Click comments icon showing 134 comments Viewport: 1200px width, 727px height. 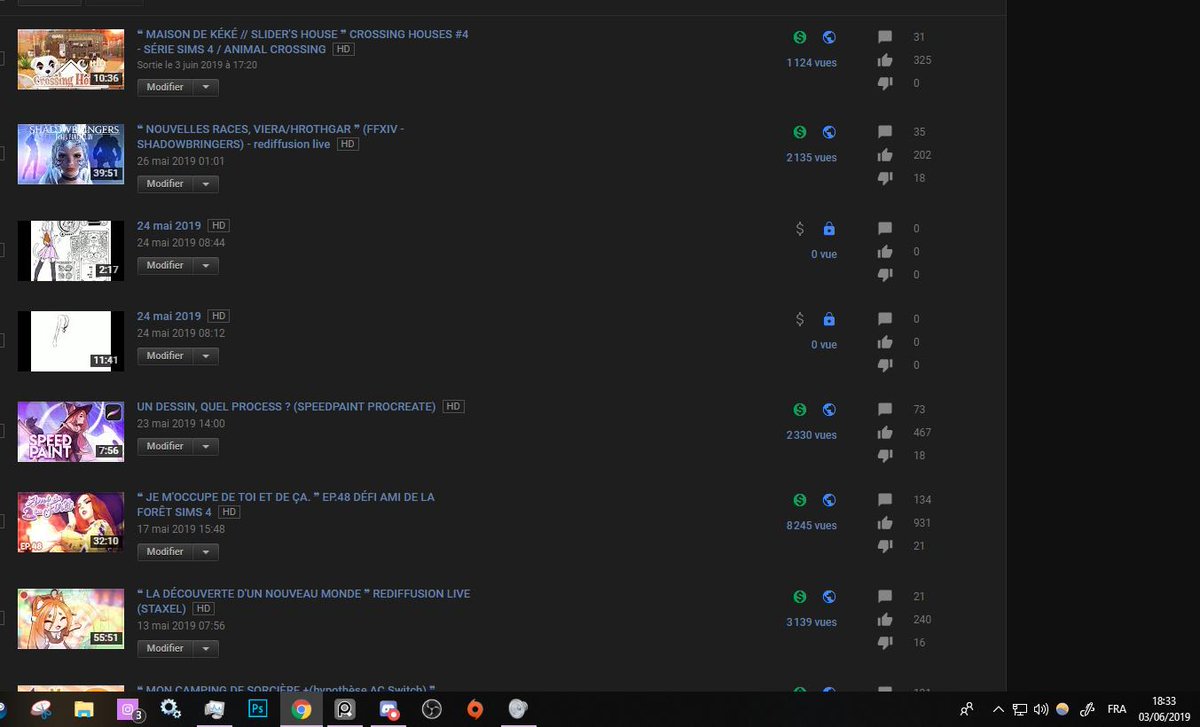(x=885, y=500)
